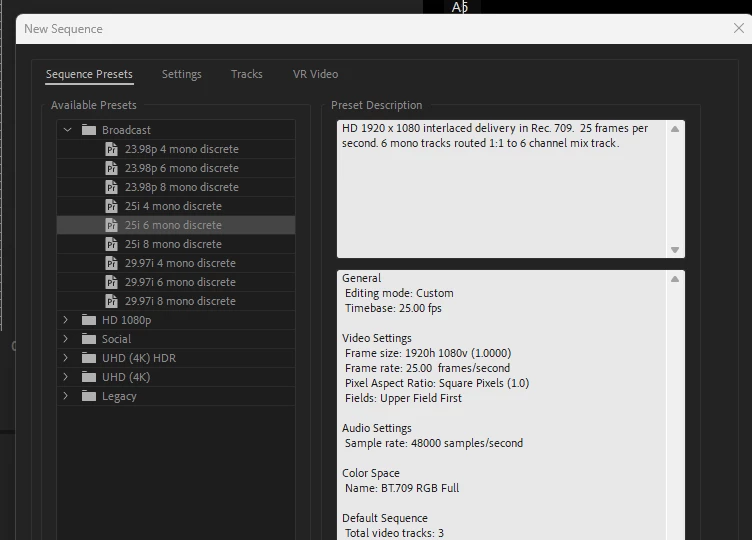Click preset description scroll down arrow
752x540 pixels.
(675, 250)
